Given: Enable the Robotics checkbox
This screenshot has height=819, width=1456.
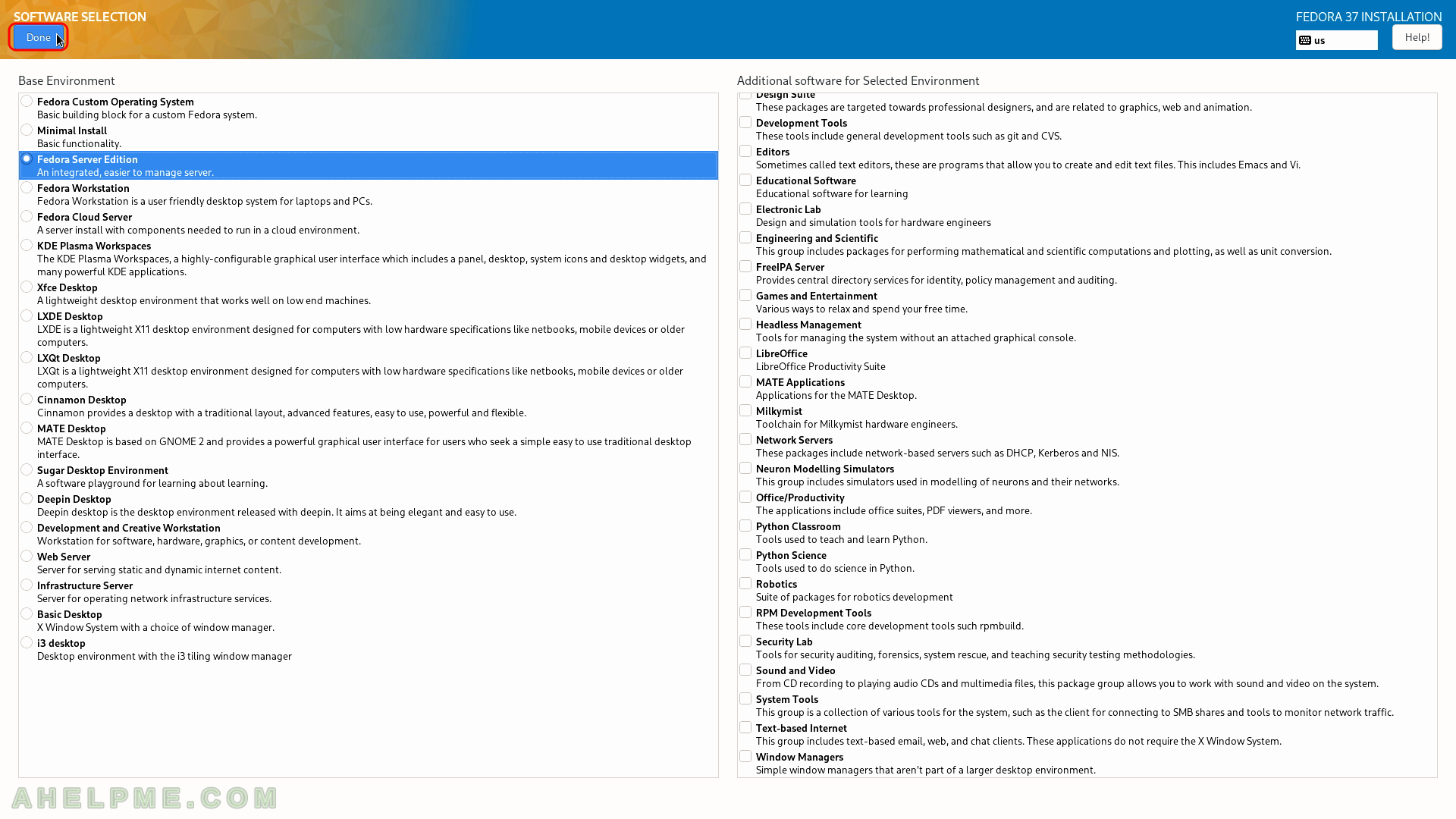Looking at the screenshot, I should point(745,583).
